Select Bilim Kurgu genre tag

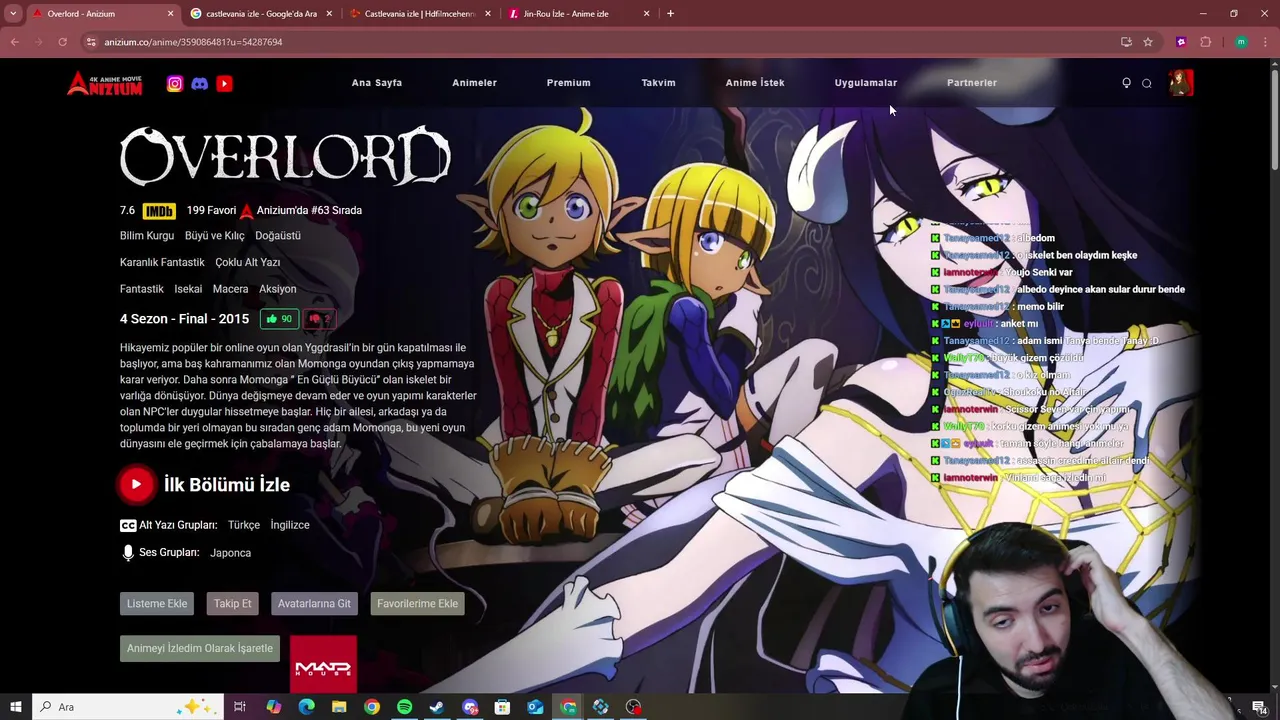147,236
